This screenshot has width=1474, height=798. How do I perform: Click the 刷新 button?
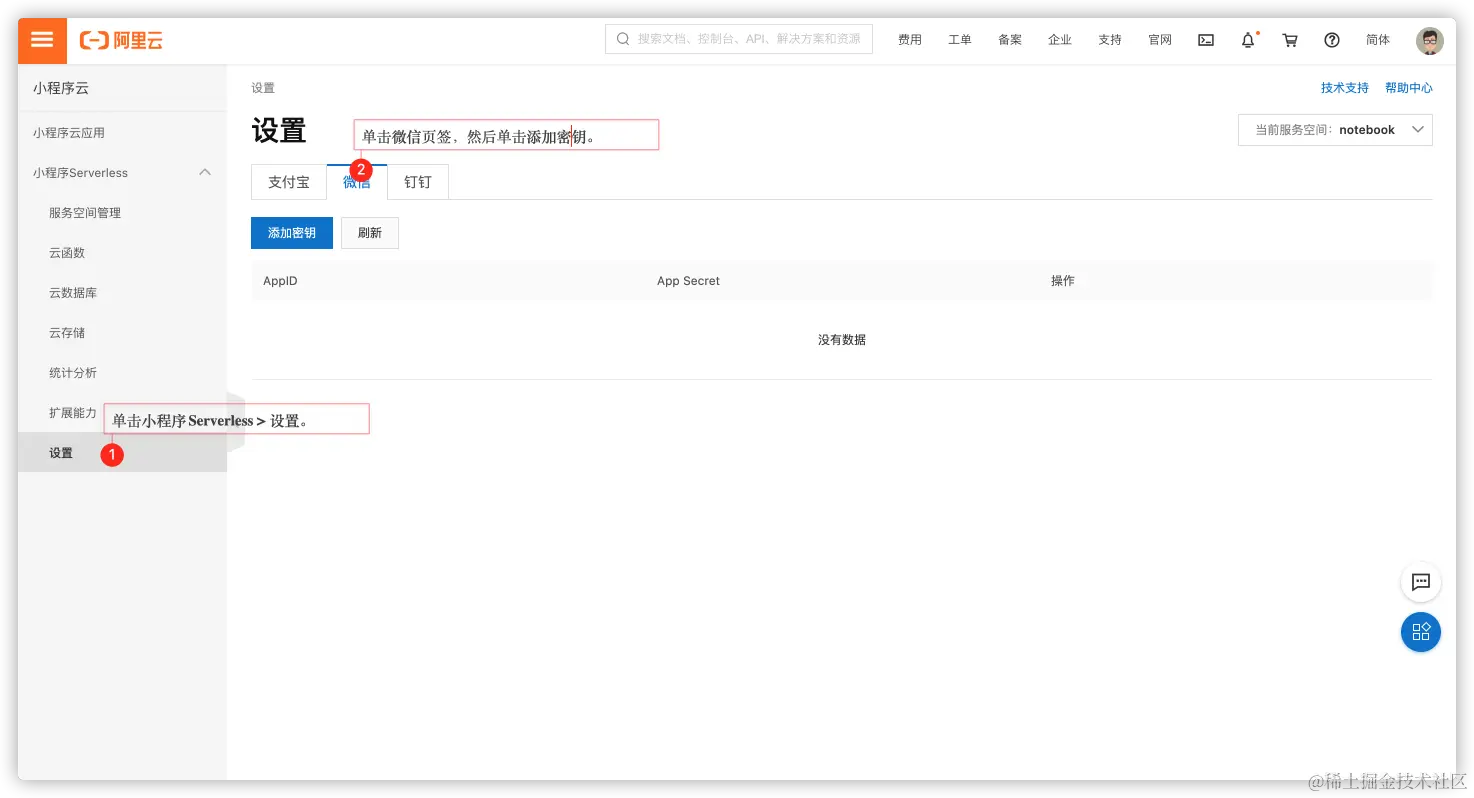(x=370, y=233)
